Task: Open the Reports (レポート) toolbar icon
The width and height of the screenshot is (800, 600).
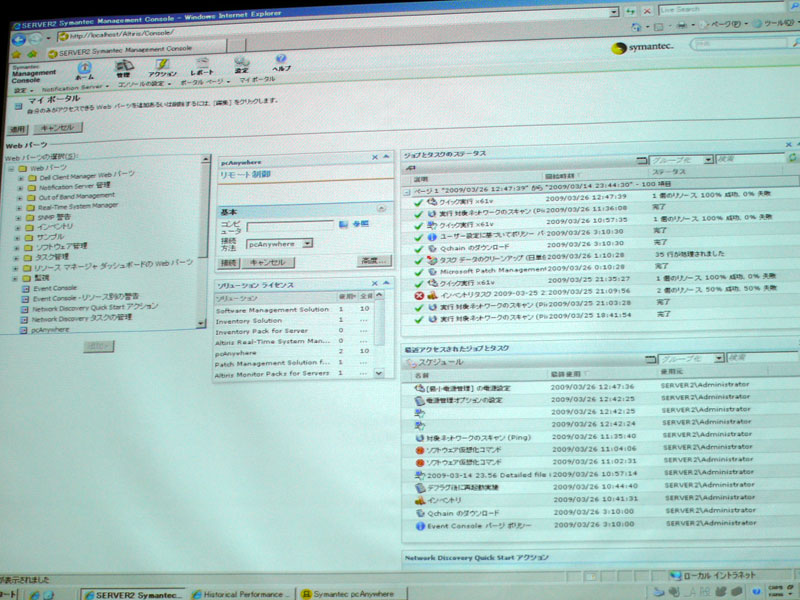Action: tap(202, 66)
